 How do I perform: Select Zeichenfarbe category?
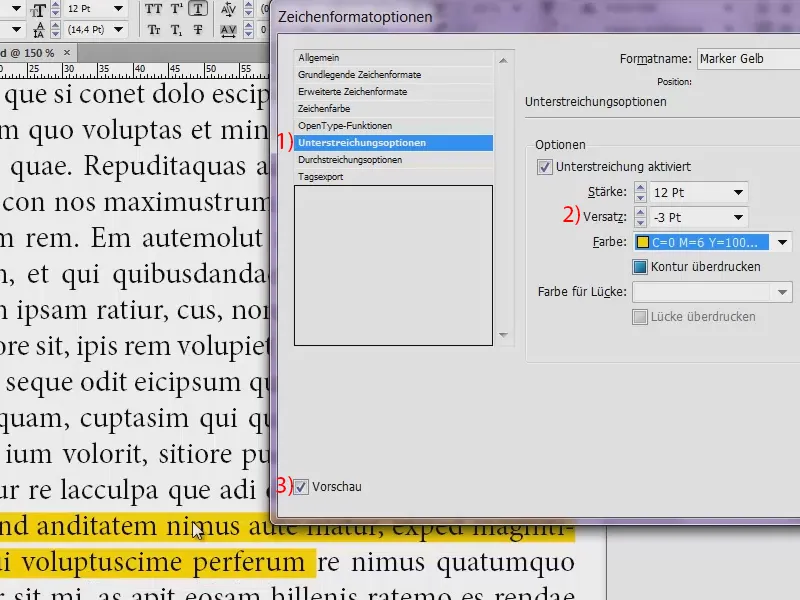[393, 109]
